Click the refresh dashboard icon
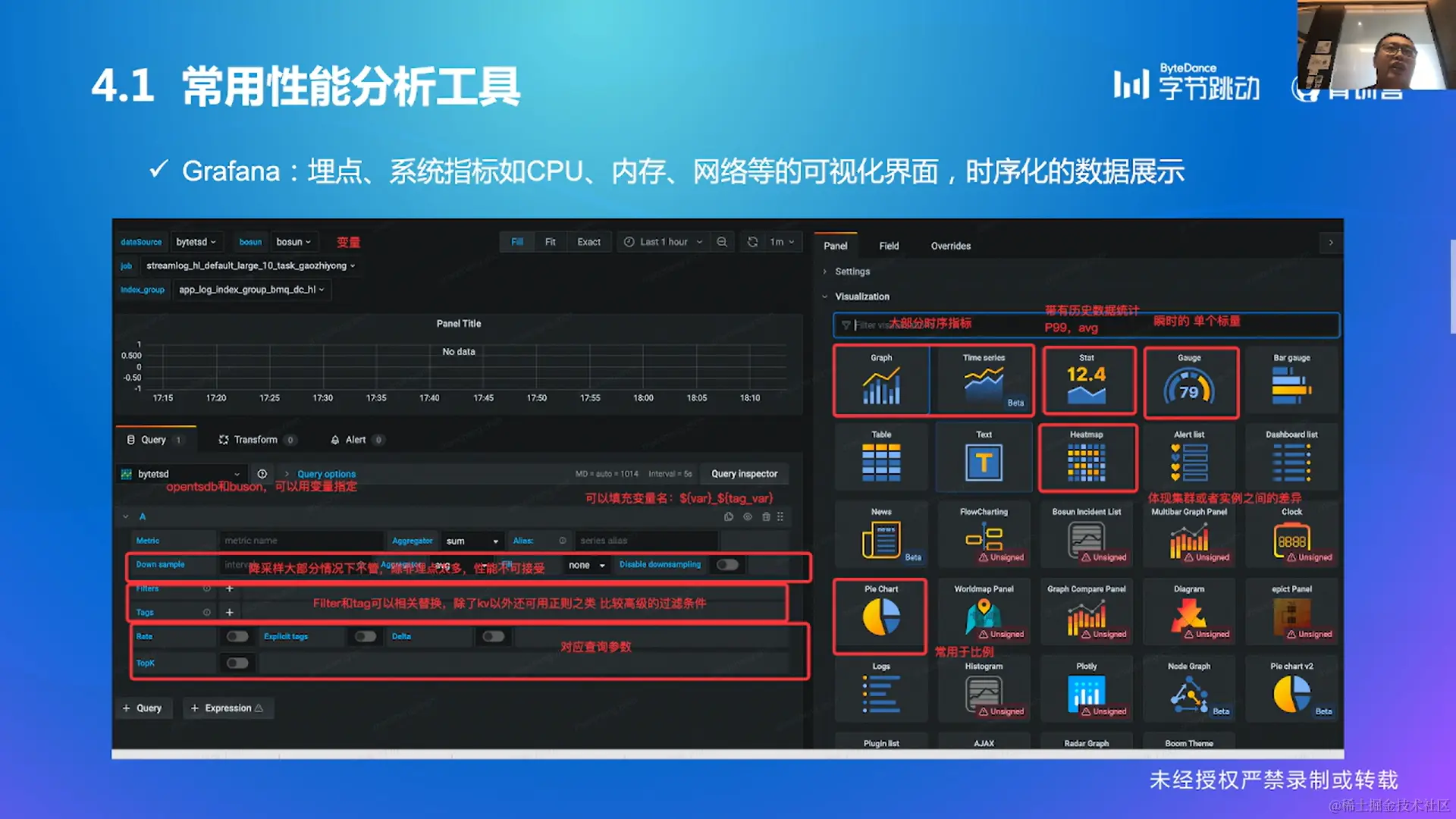Screen dimensions: 1456x819 click(x=752, y=242)
